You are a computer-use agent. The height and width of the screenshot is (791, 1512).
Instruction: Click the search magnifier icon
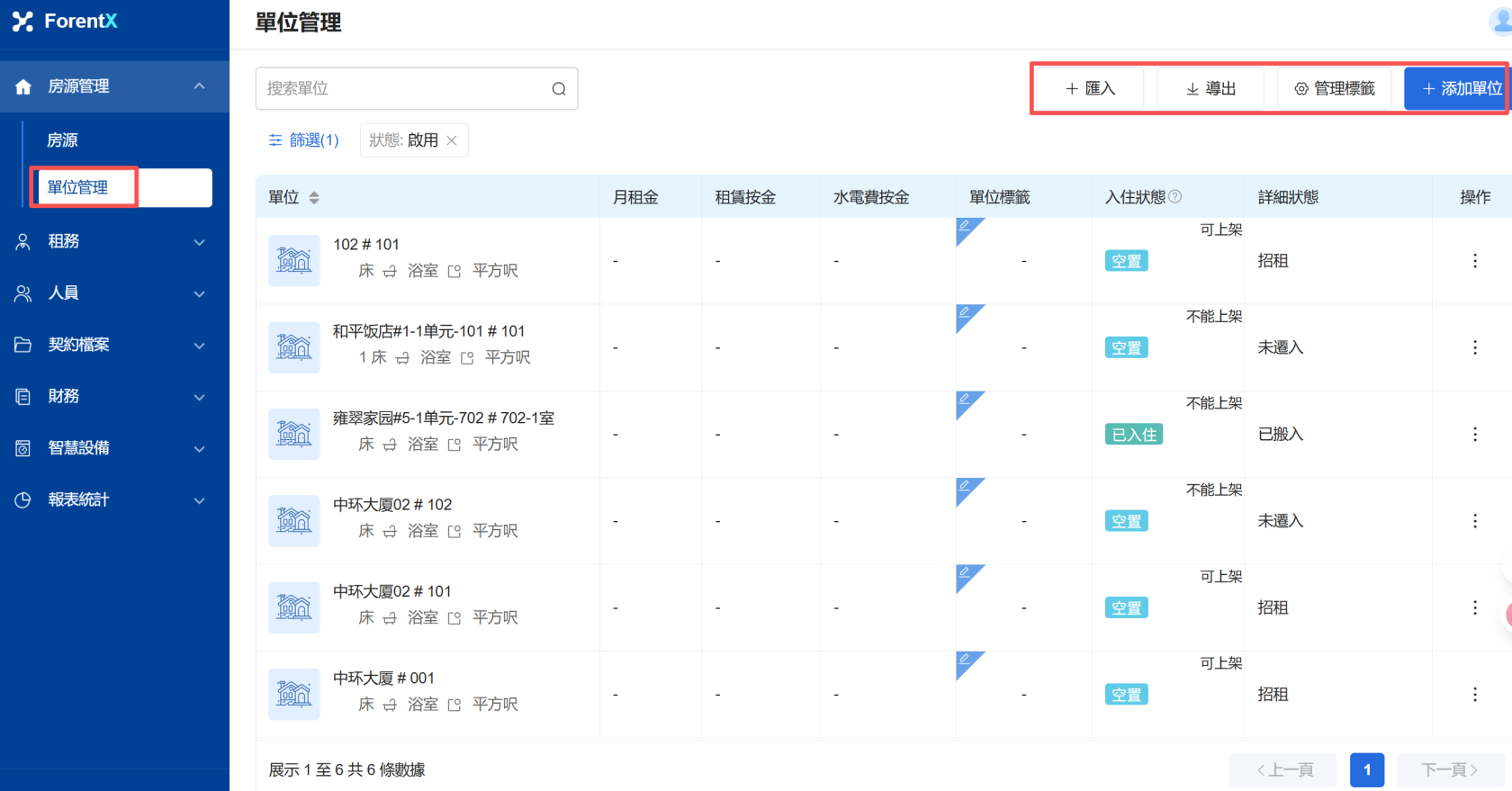tap(559, 89)
